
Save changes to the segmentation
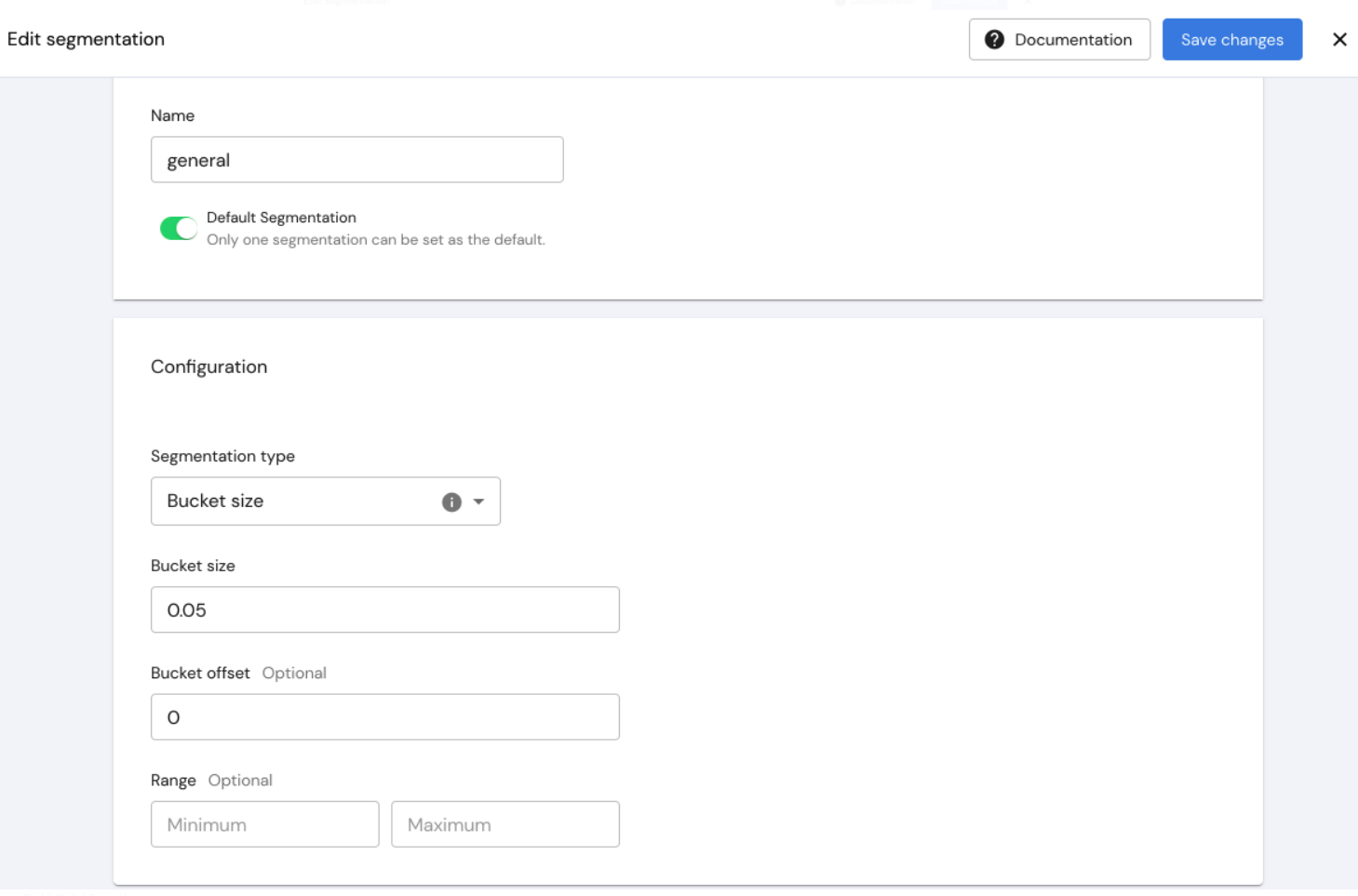(x=1231, y=40)
